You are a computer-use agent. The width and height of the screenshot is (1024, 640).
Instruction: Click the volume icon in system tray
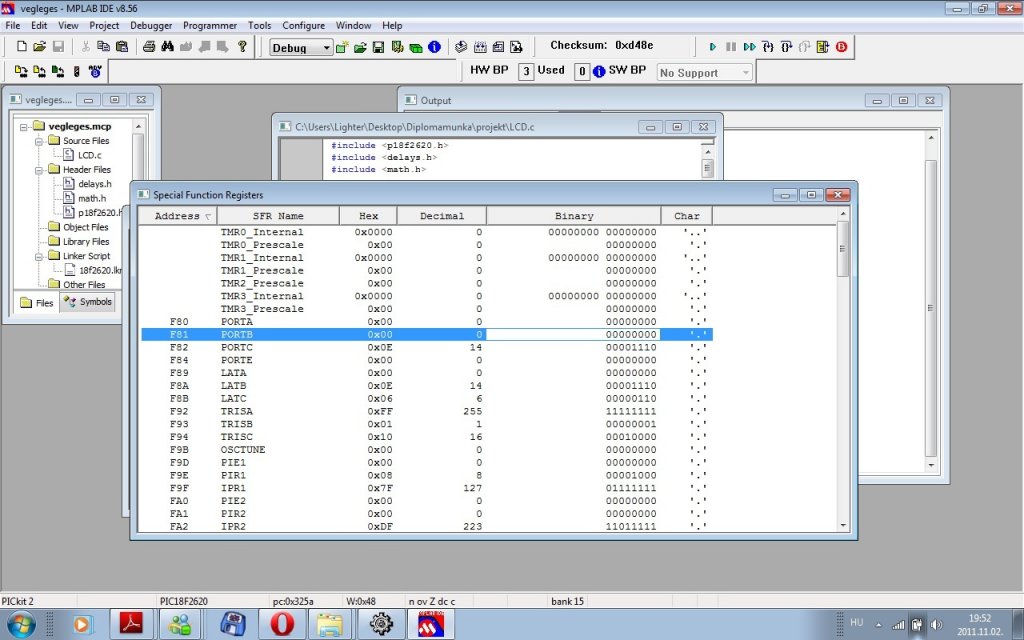point(936,625)
